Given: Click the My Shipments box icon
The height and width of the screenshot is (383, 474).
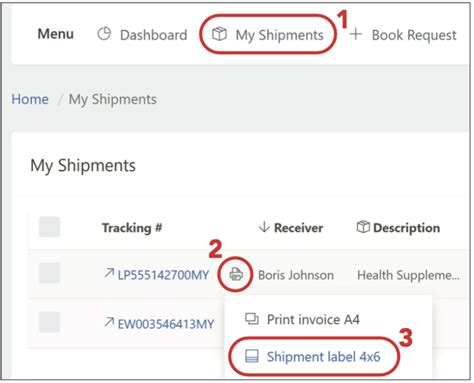Looking at the screenshot, I should [219, 34].
